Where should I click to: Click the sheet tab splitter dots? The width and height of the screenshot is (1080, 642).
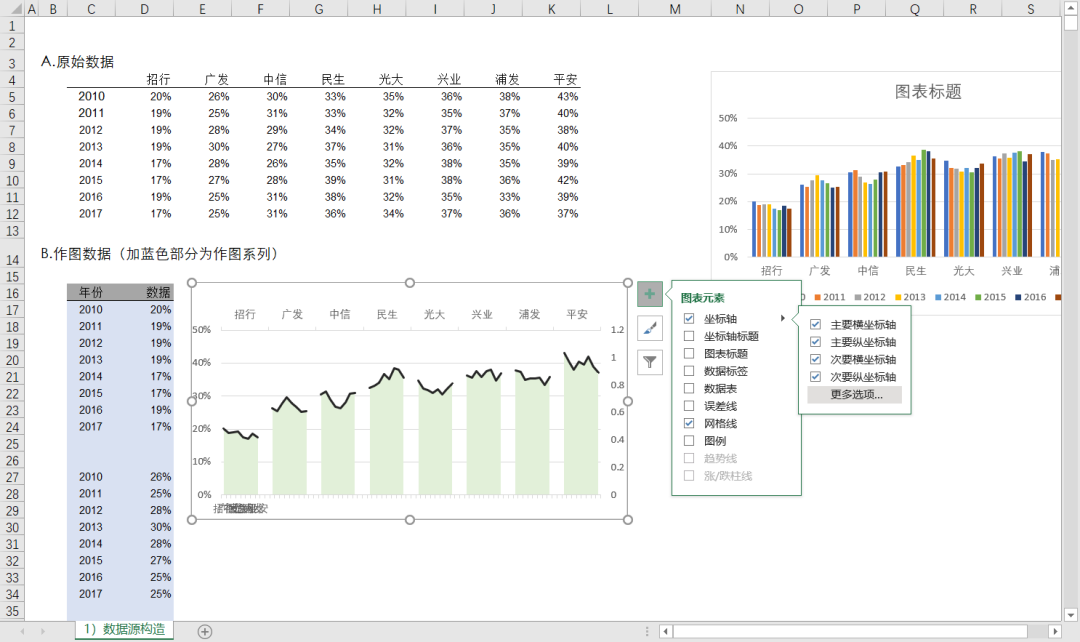click(x=647, y=631)
